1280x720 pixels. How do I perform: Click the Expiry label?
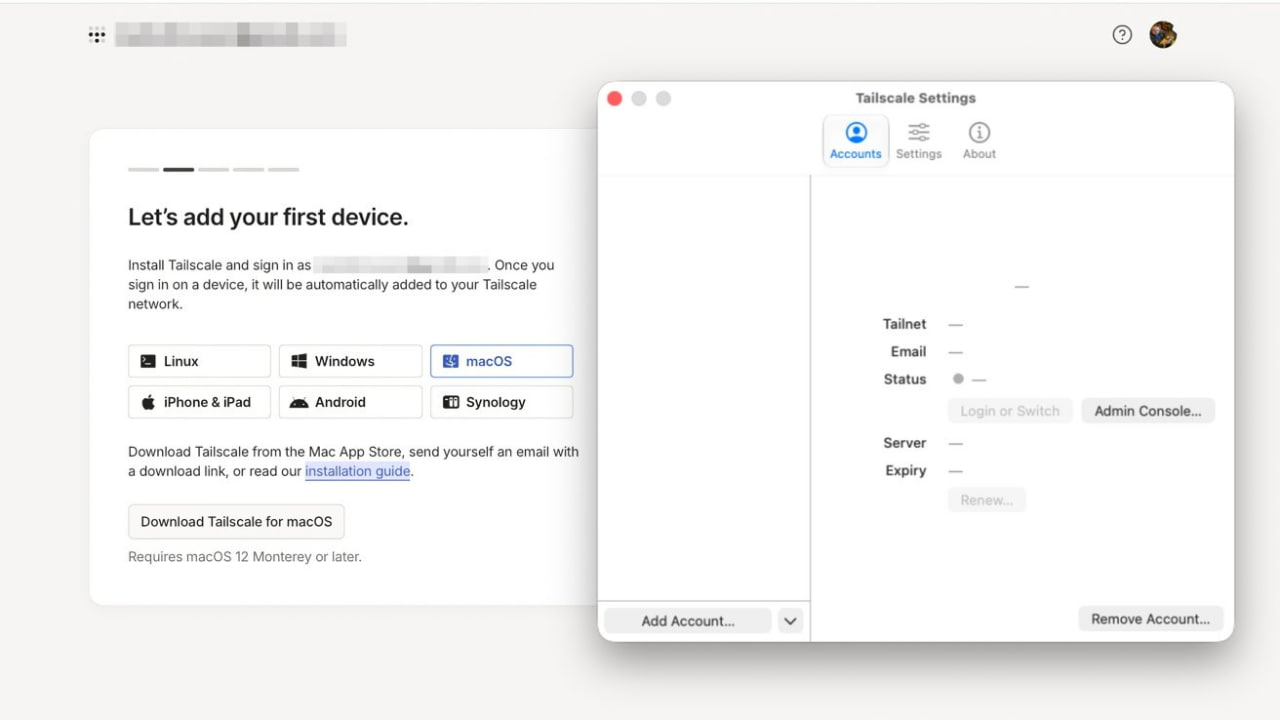[x=906, y=471]
